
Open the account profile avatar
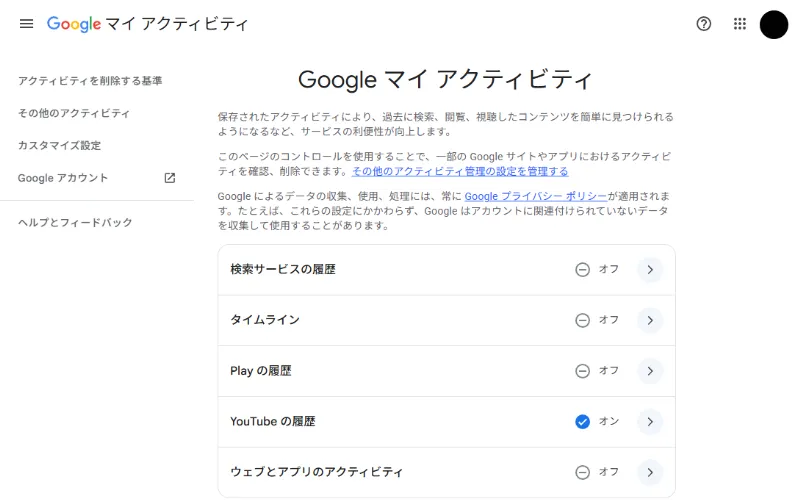click(774, 24)
